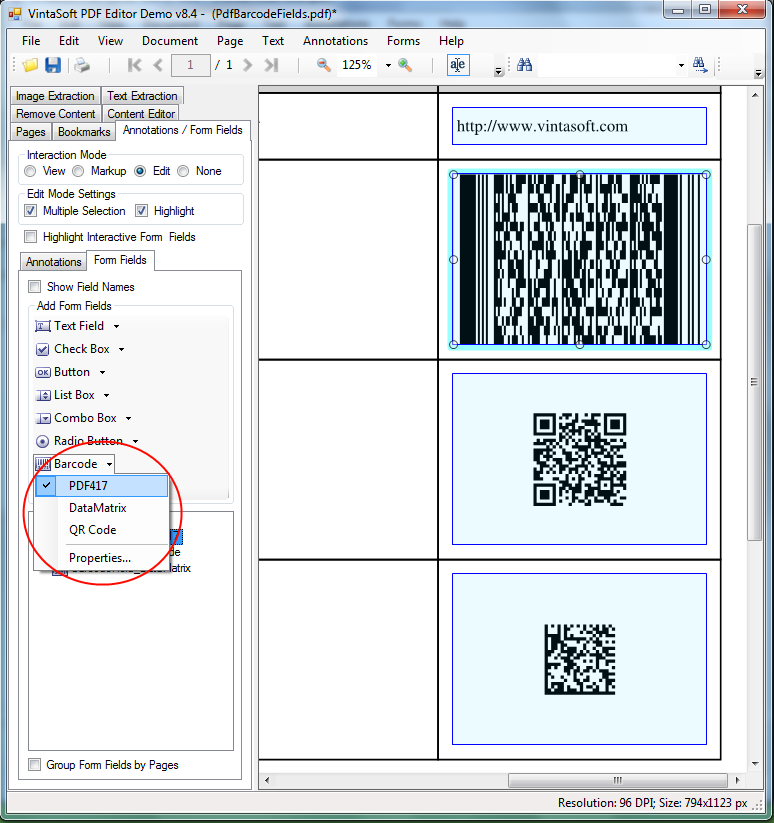
Task: Click the save floppy disk icon
Action: (53, 65)
